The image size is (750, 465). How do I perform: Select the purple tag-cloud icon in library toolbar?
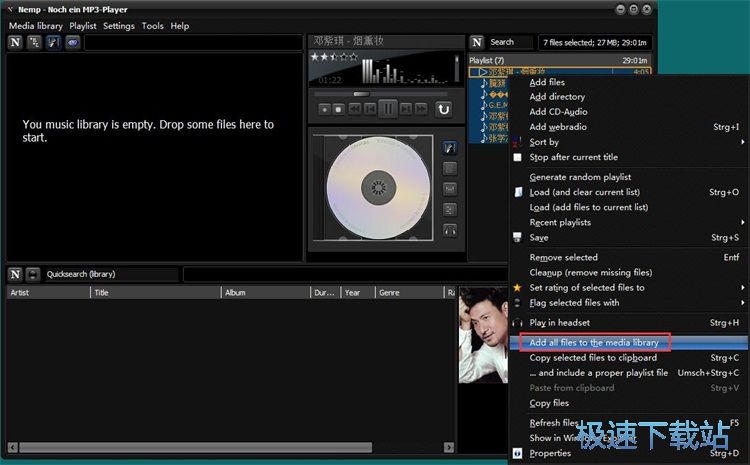72,43
